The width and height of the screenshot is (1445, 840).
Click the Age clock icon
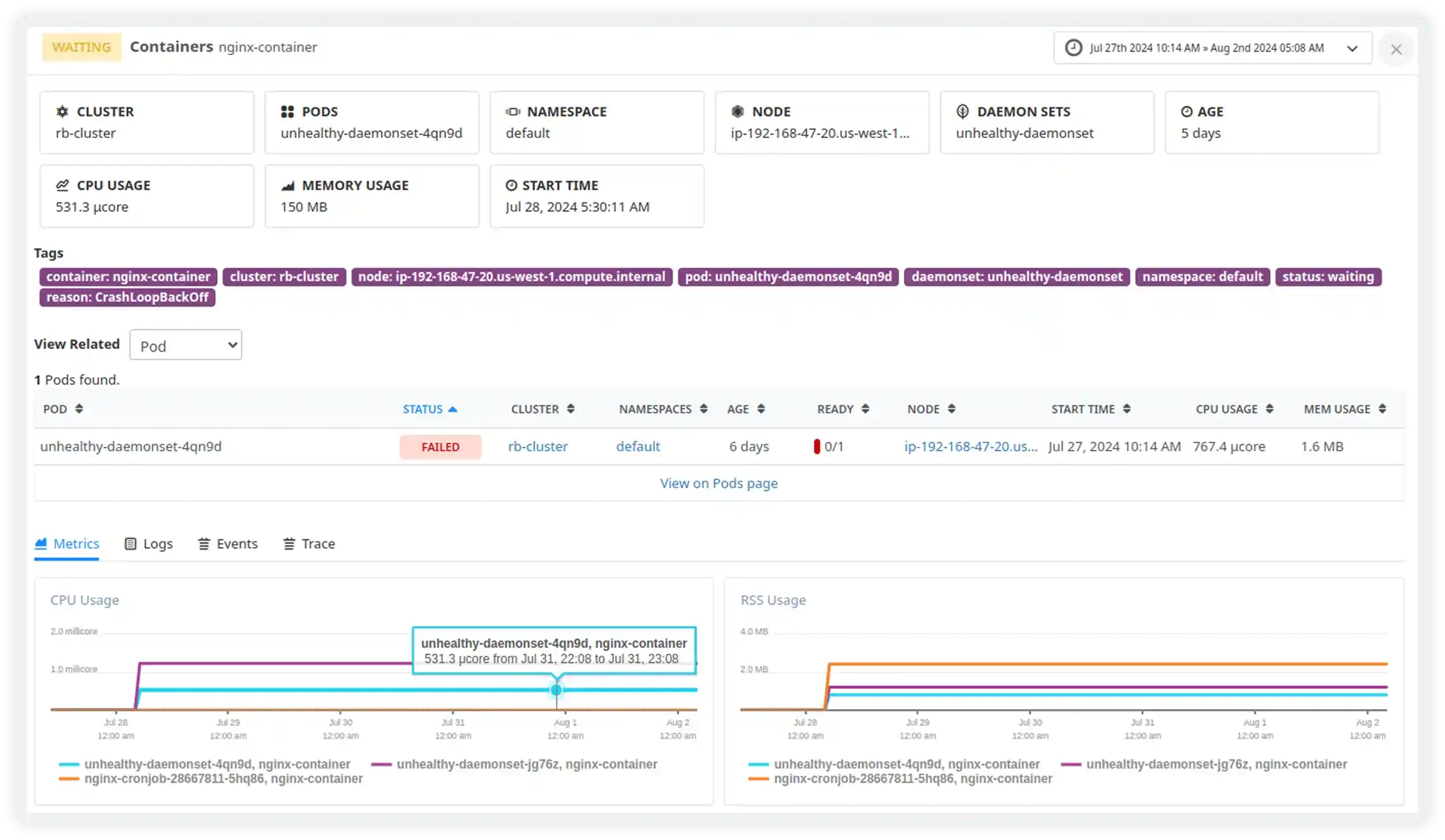point(1187,111)
